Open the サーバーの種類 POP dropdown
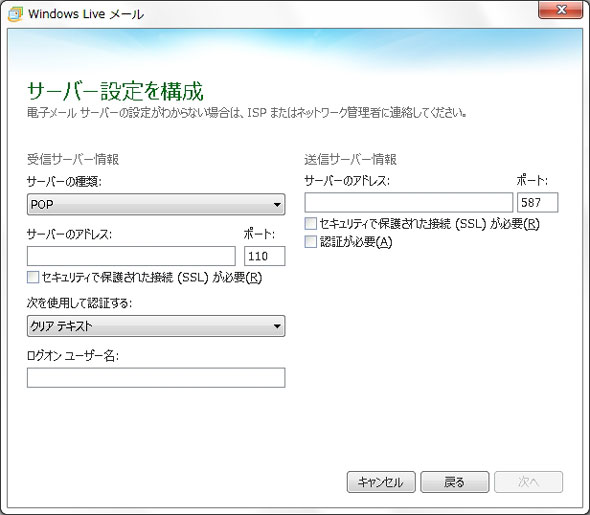Image resolution: width=590 pixels, height=515 pixels. 156,204
